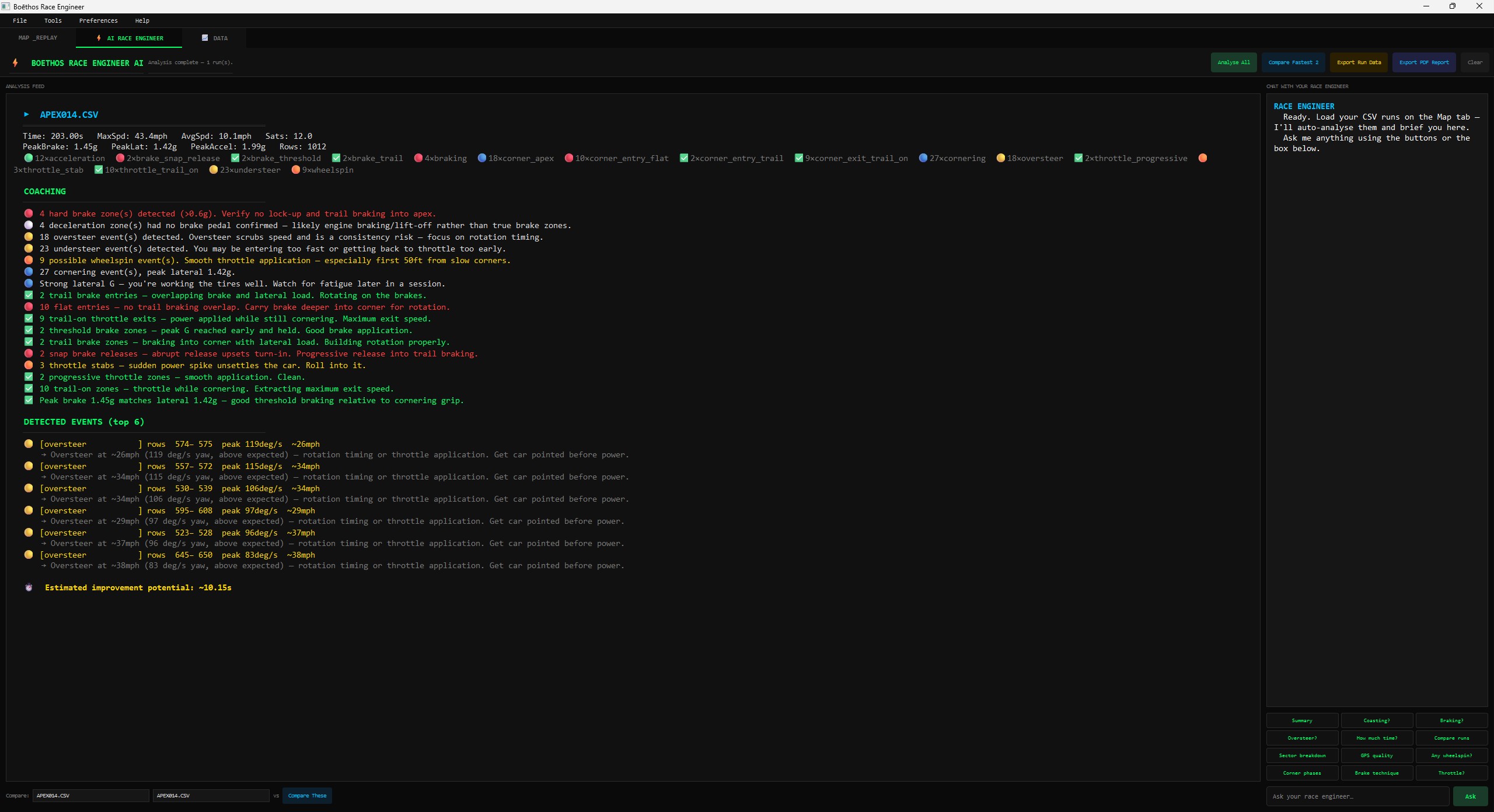Click the green check beside 2×brake_threshold tag
Image resolution: width=1494 pixels, height=812 pixels.
pyautogui.click(x=235, y=158)
